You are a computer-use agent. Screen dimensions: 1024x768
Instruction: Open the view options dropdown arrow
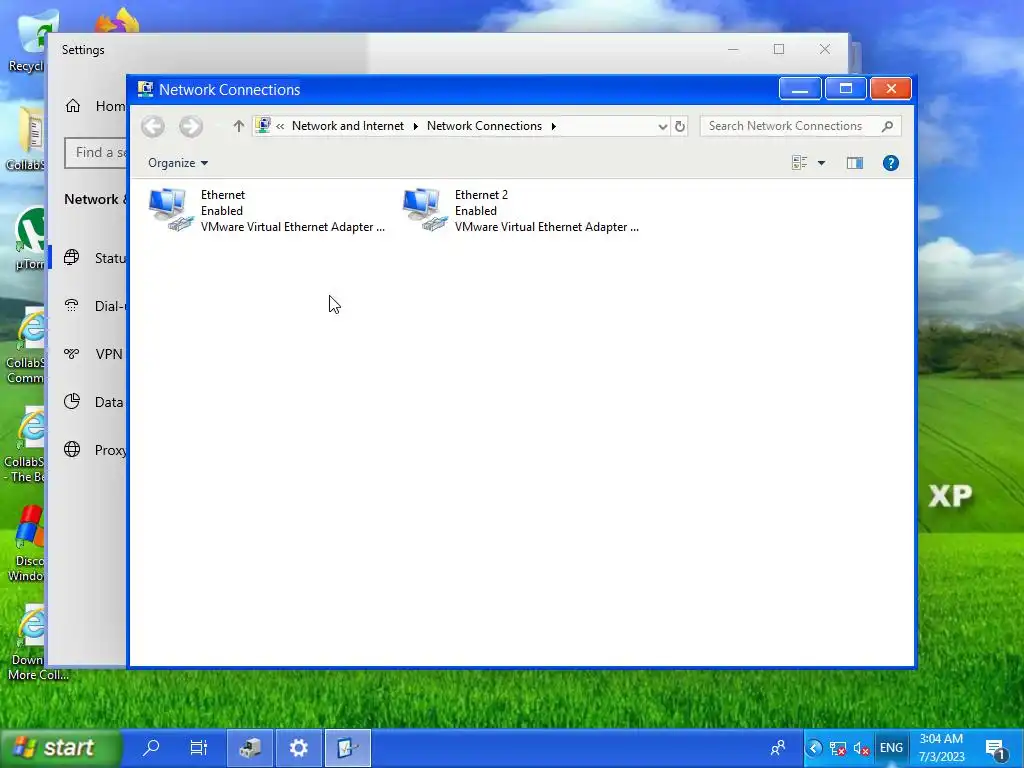pos(822,163)
